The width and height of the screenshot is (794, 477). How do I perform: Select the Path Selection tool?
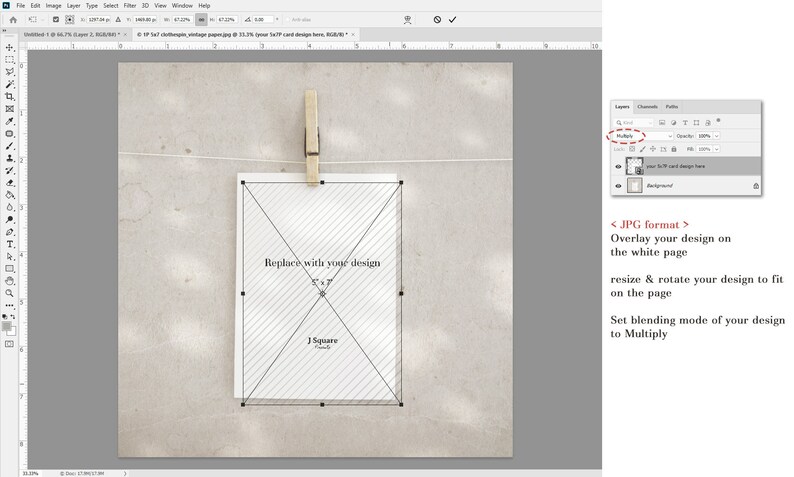tap(10, 257)
